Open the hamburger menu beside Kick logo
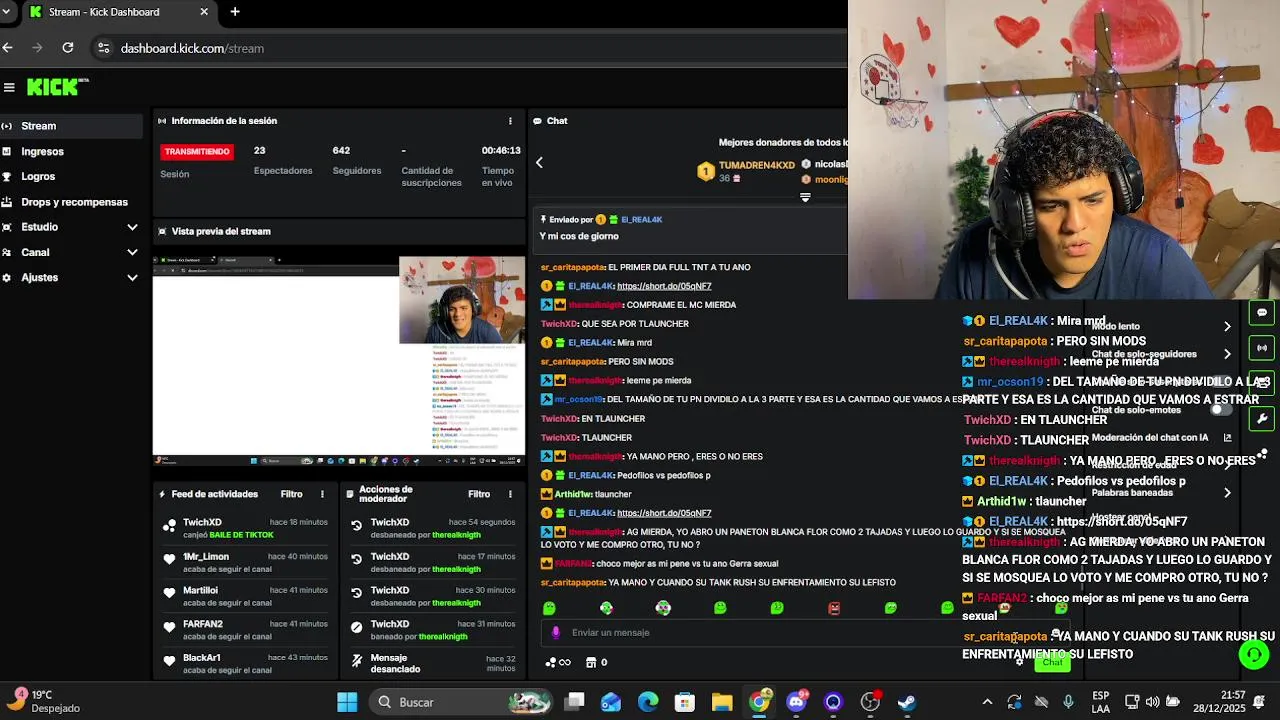Viewport: 1280px width, 720px height. pos(9,87)
